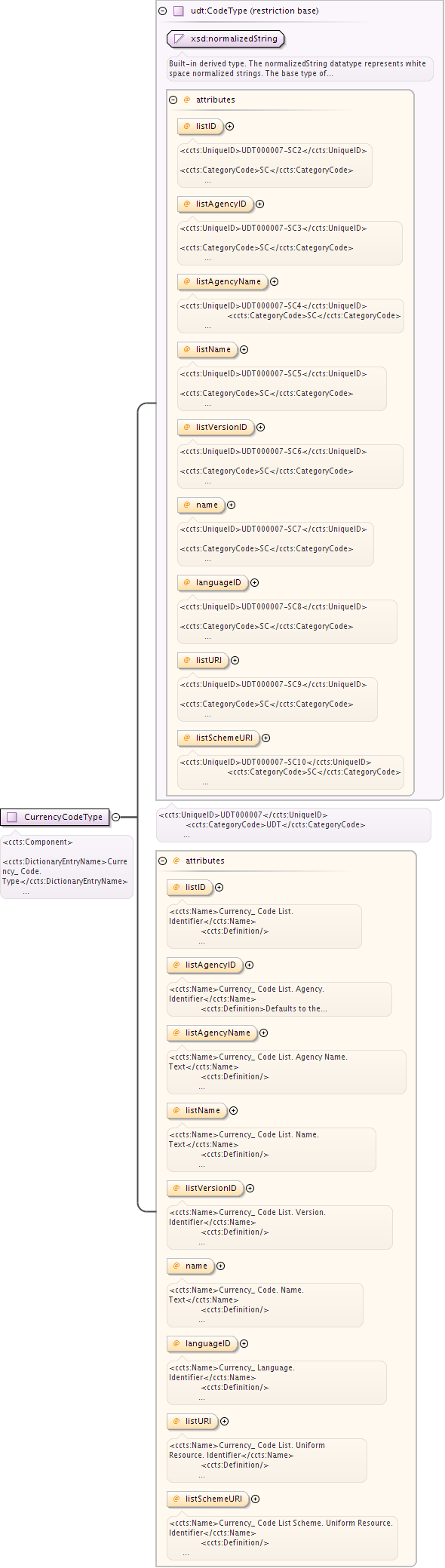Expand upper languageID plus icon
445x1568 pixels.
click(x=254, y=583)
